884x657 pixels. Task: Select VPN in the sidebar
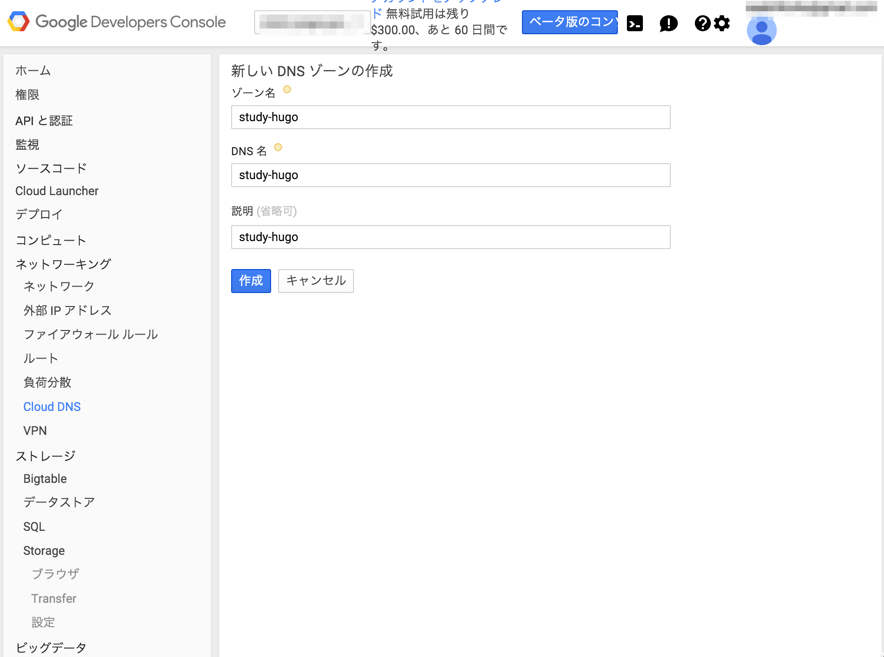[35, 431]
